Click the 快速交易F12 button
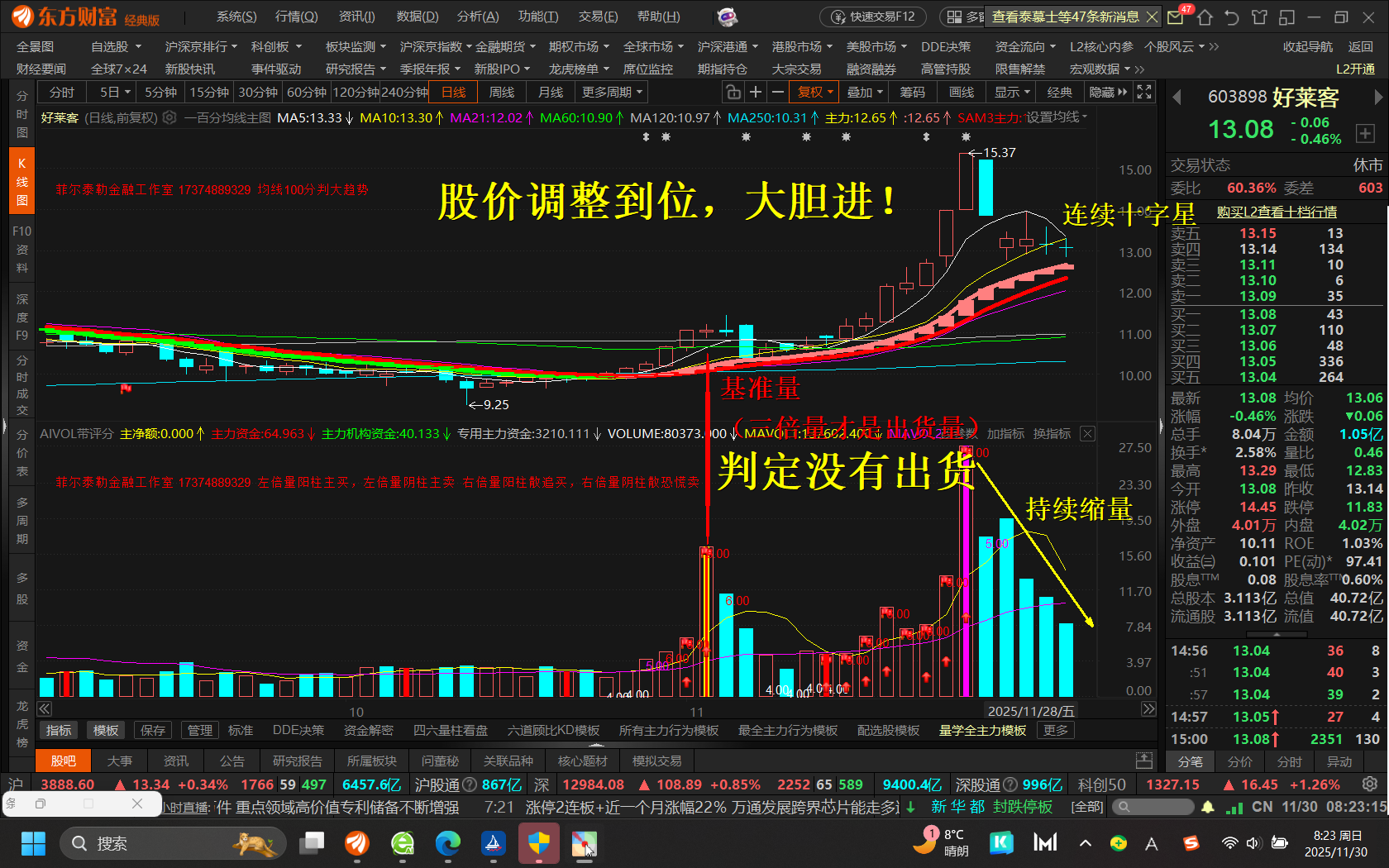The height and width of the screenshot is (868, 1389). click(x=873, y=17)
